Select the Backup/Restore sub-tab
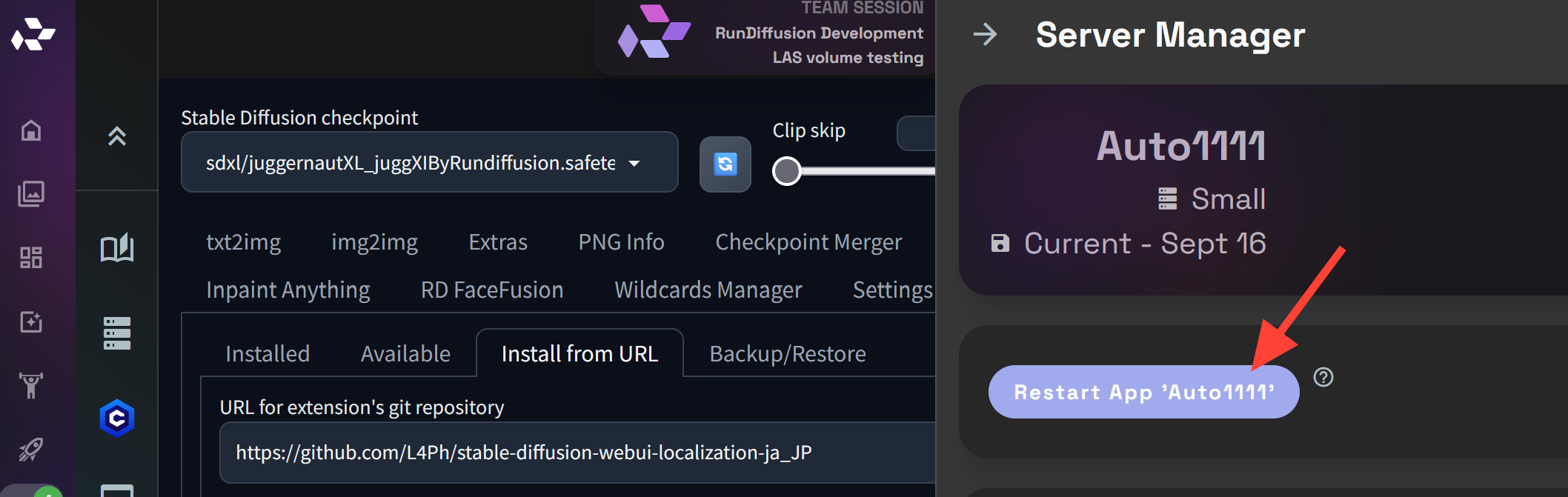Image resolution: width=1568 pixels, height=497 pixels. (x=788, y=354)
